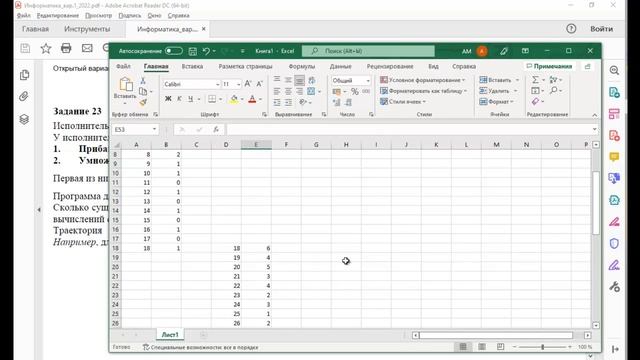The height and width of the screenshot is (360, 640).
Task: Click the Вставить paste icon
Action: pyautogui.click(x=126, y=84)
